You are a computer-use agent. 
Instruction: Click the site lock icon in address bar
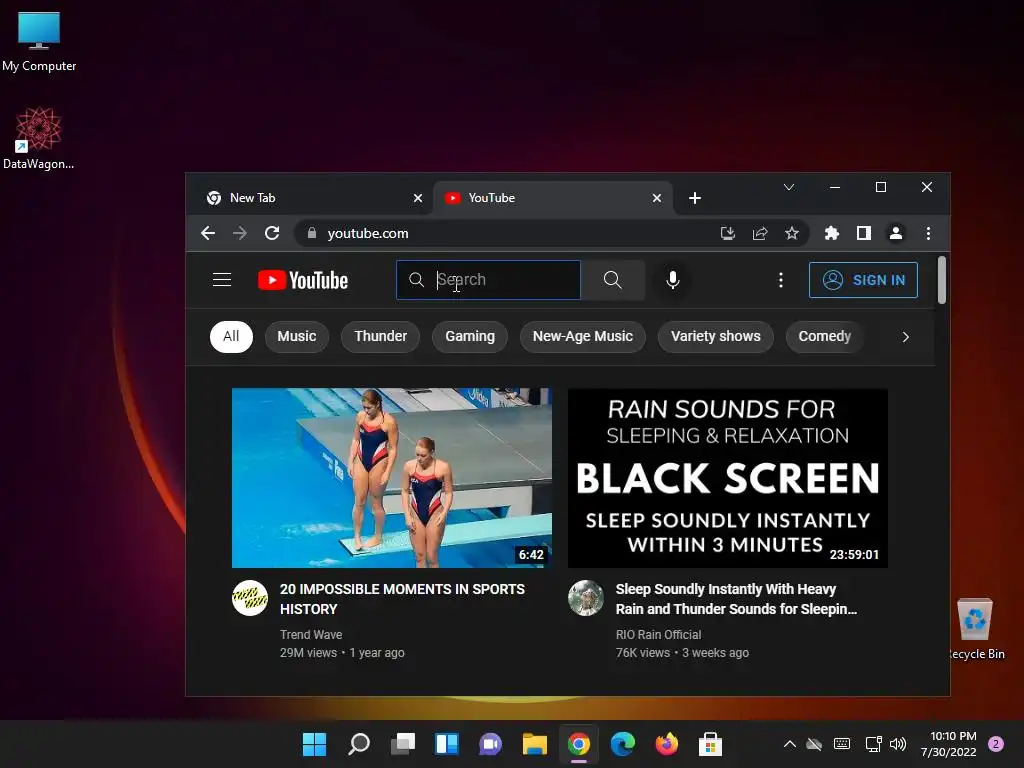click(x=312, y=233)
